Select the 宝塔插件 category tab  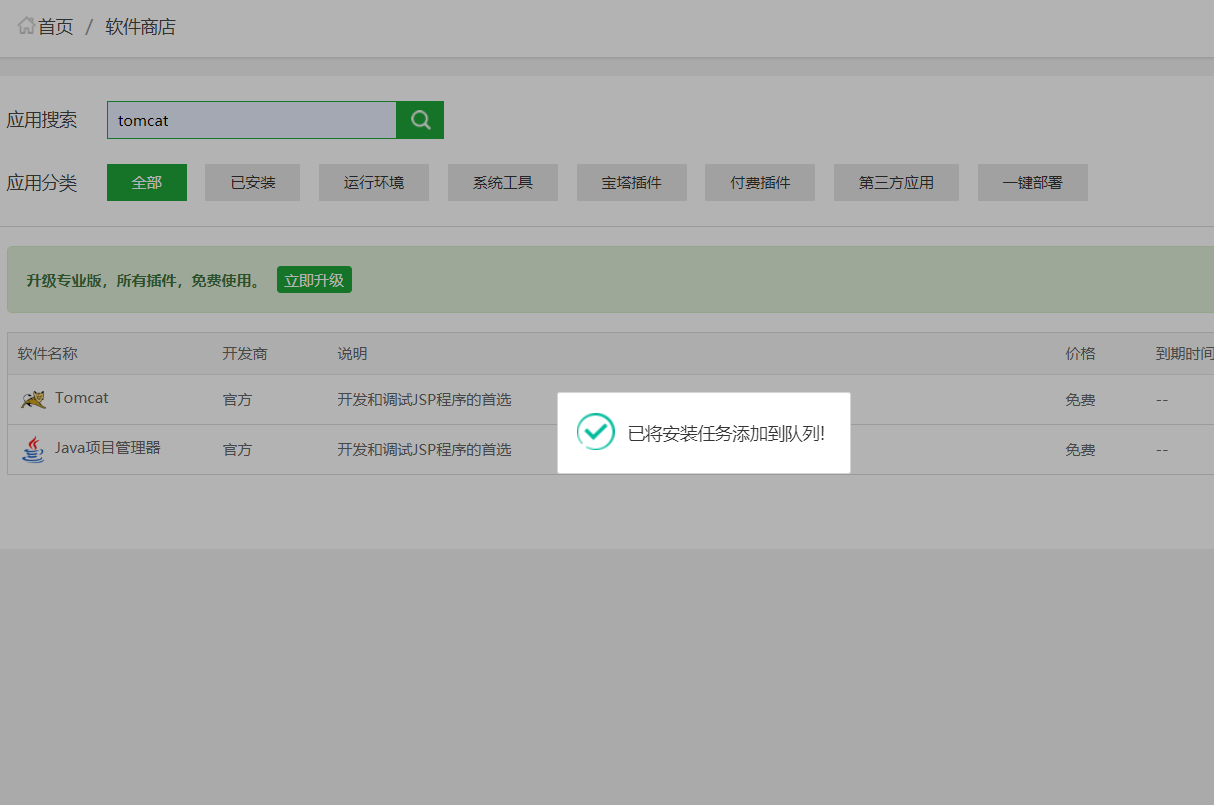tap(632, 182)
